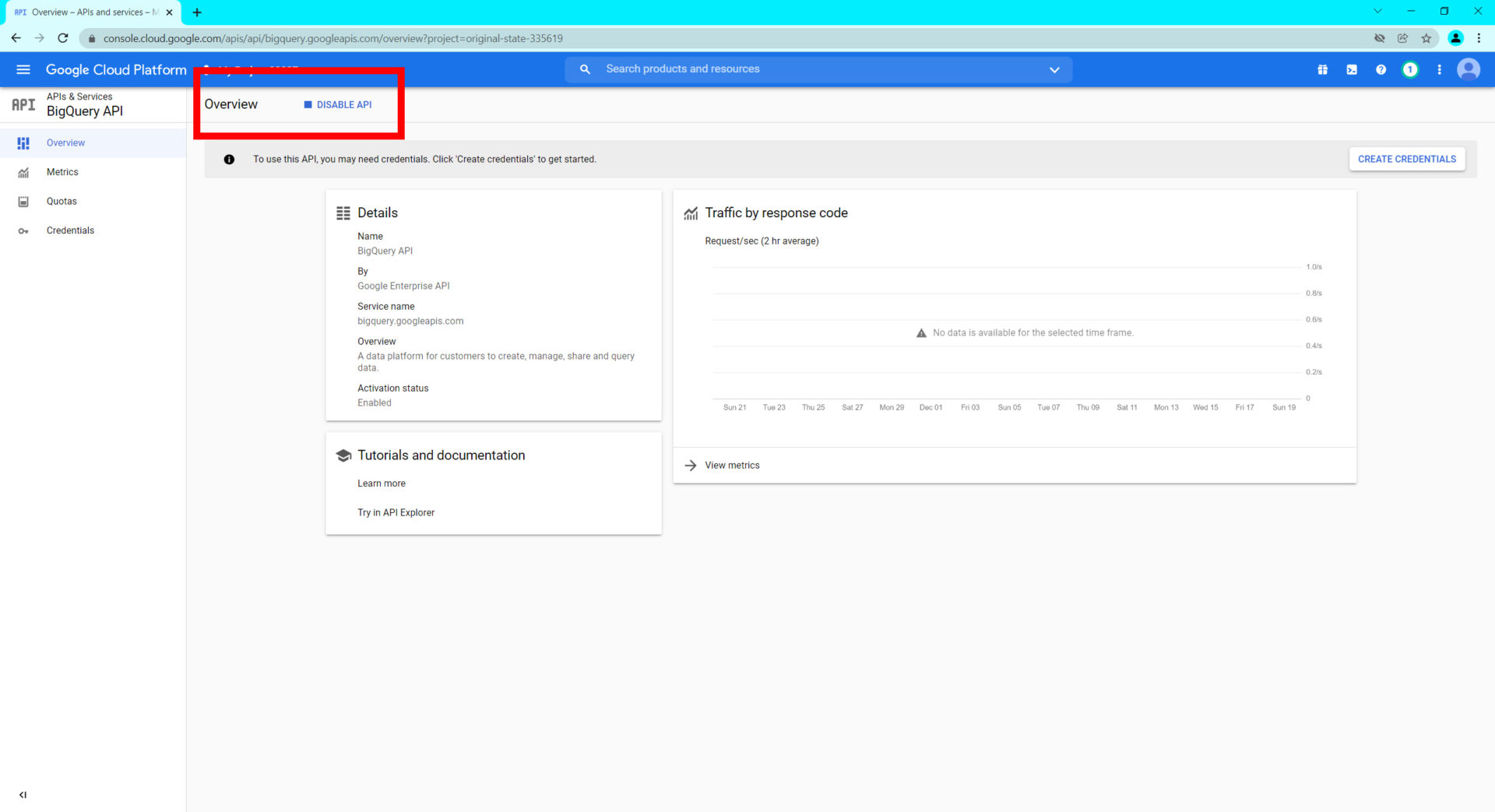Open a new browser tab
The image size is (1495, 812).
pyautogui.click(x=197, y=12)
